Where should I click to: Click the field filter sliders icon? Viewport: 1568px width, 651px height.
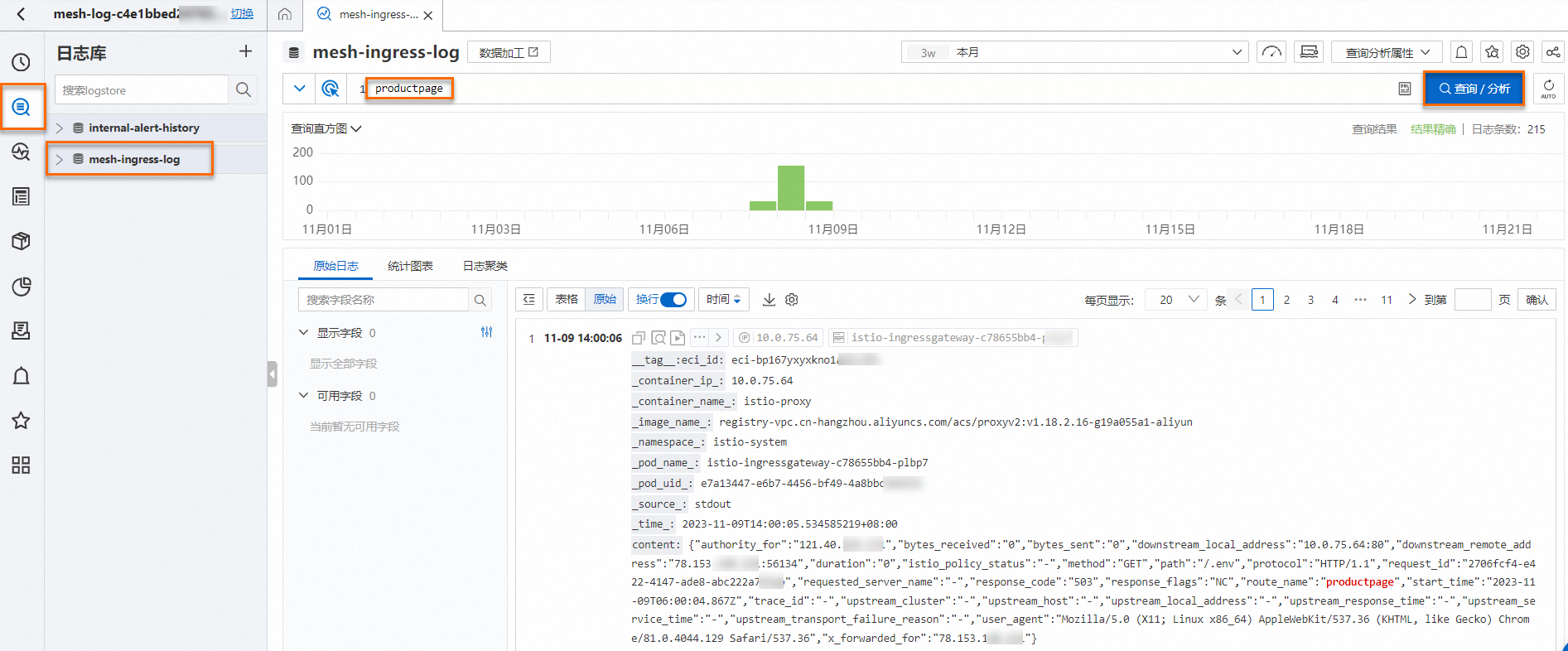(x=486, y=332)
